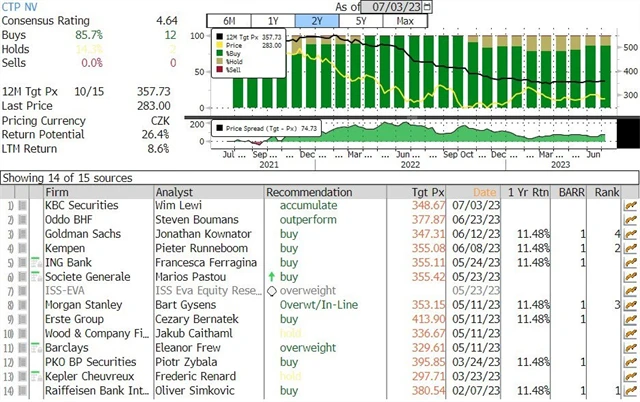
Task: Switch chart range to 1Y
Action: tap(273, 21)
